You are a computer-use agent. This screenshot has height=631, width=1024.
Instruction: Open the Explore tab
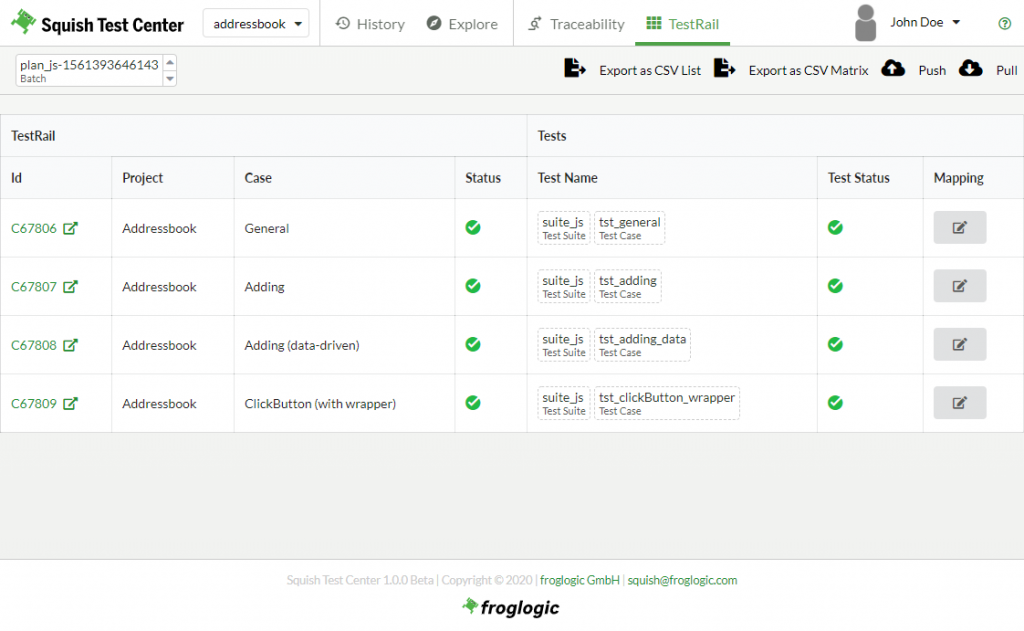point(462,24)
